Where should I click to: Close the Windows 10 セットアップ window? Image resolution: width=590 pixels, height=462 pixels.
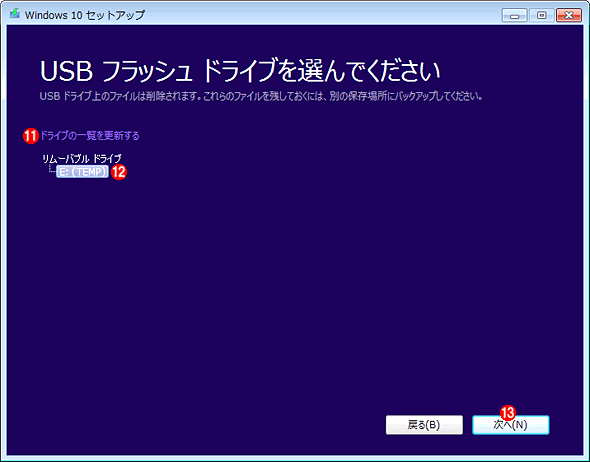pos(569,15)
